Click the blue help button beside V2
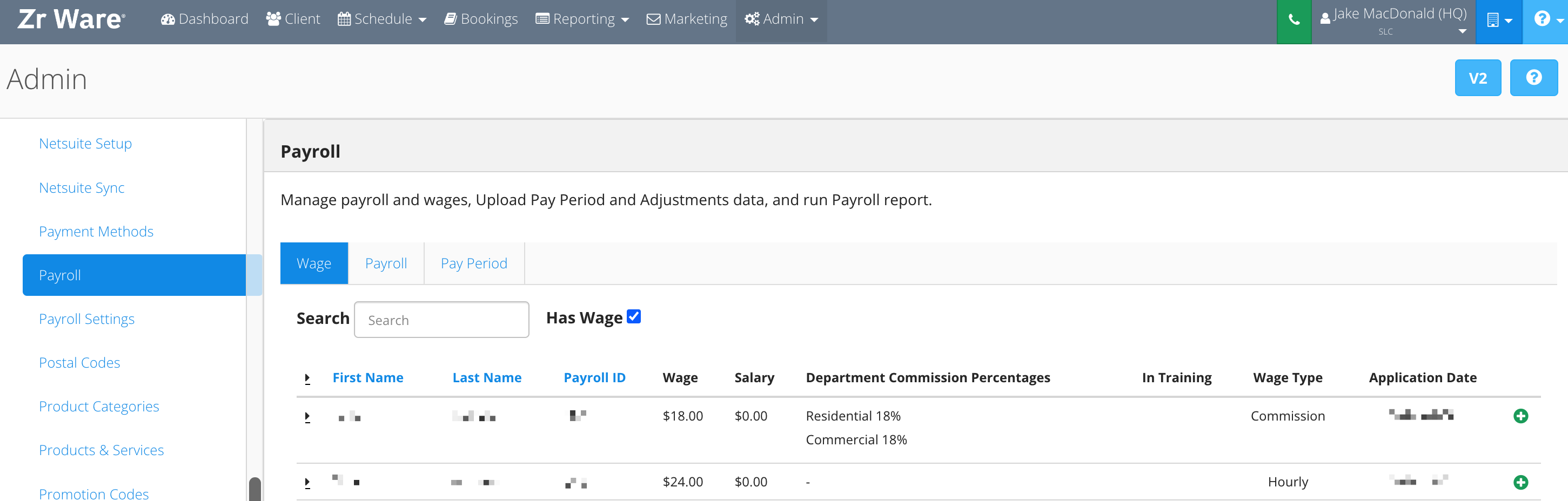 coord(1533,78)
